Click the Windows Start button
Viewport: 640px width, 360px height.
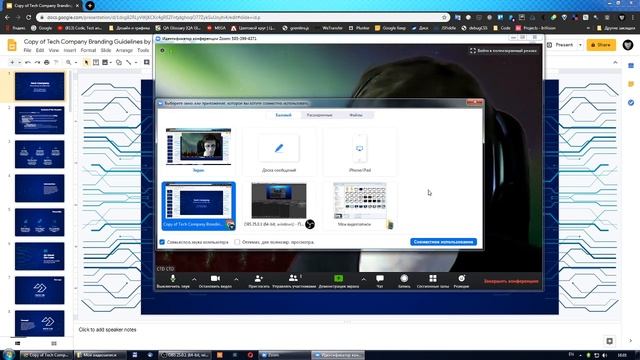(x=8, y=354)
